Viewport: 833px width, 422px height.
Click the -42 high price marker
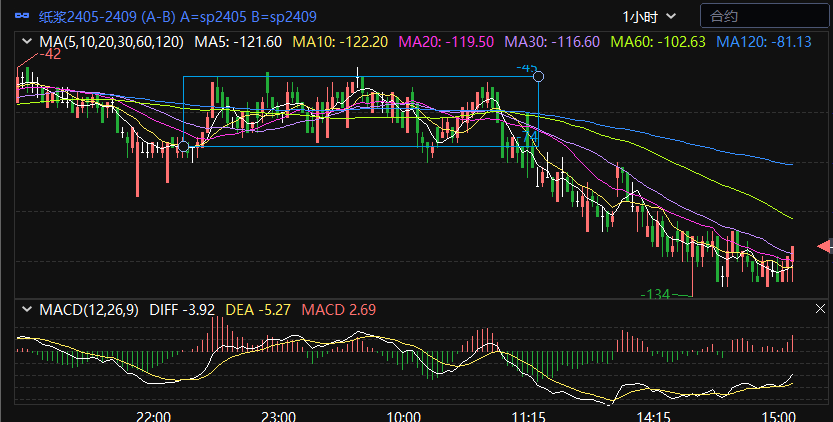[49, 55]
